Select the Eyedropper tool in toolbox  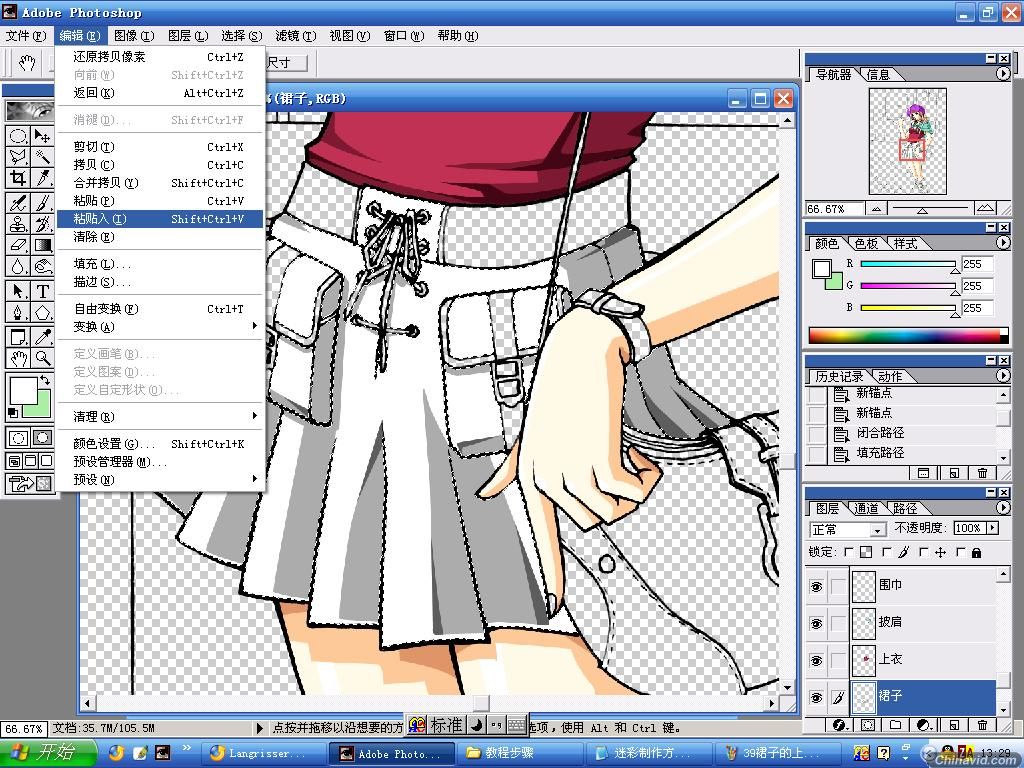coord(42,336)
